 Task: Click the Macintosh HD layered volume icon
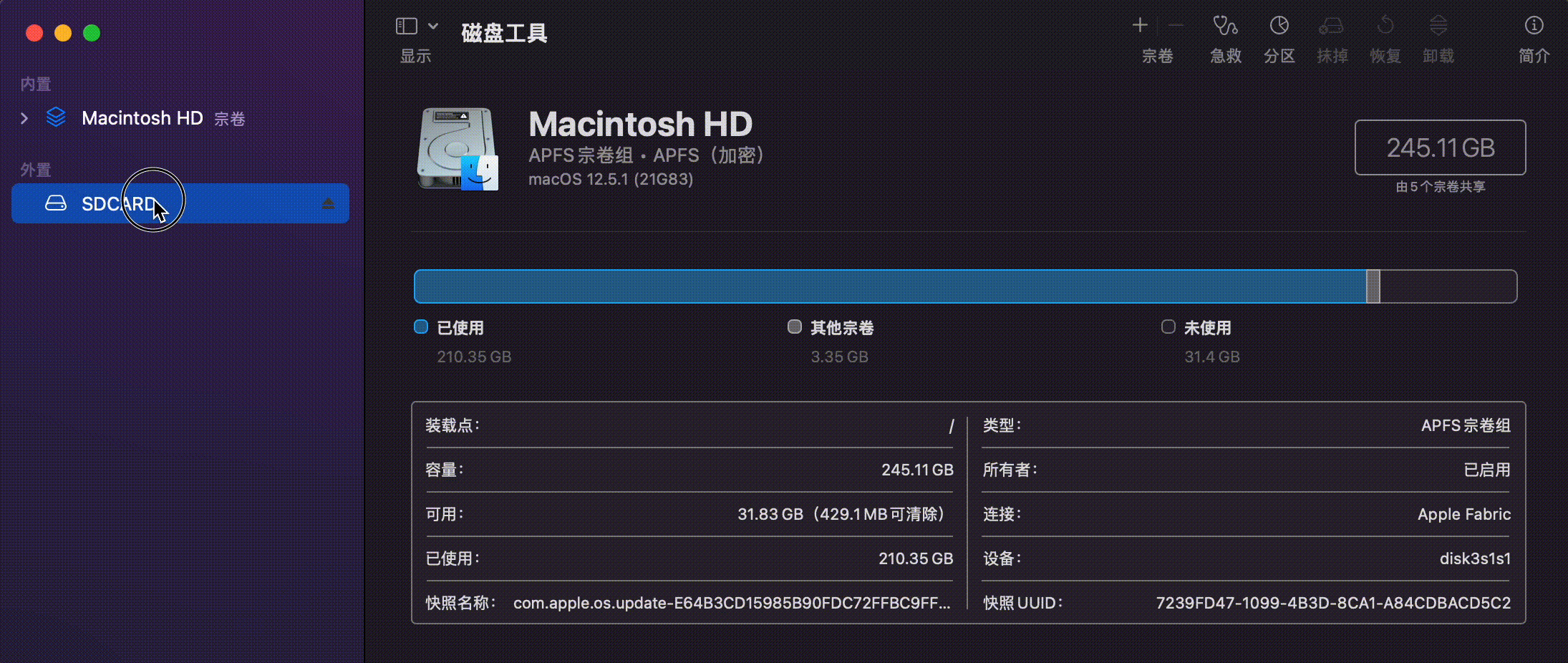click(x=56, y=117)
